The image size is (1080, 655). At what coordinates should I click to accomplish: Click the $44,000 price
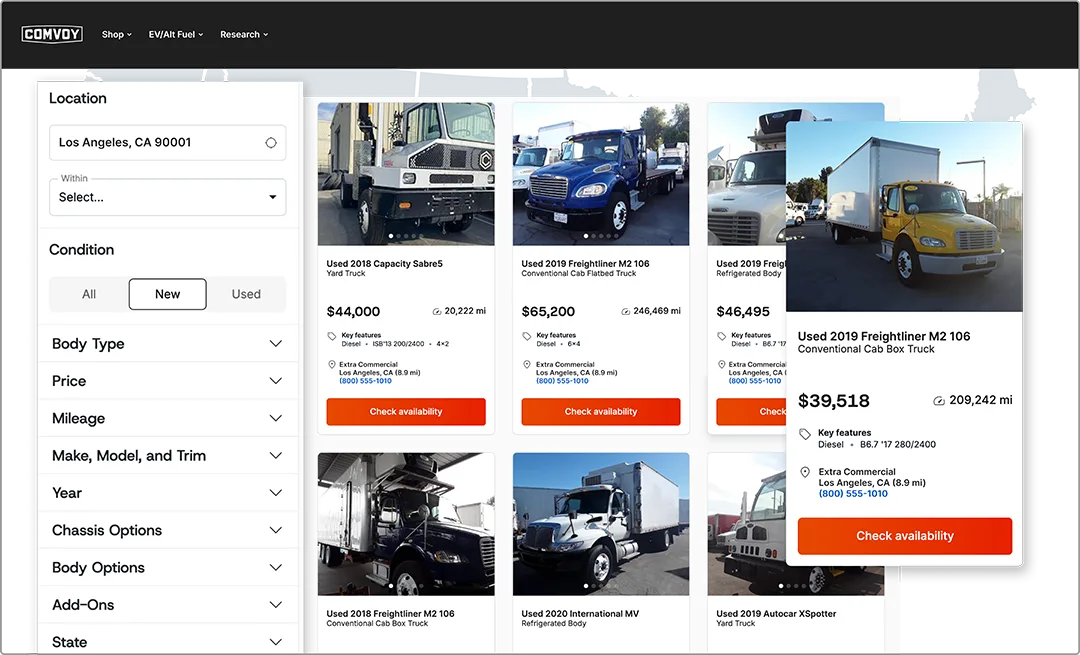click(353, 311)
